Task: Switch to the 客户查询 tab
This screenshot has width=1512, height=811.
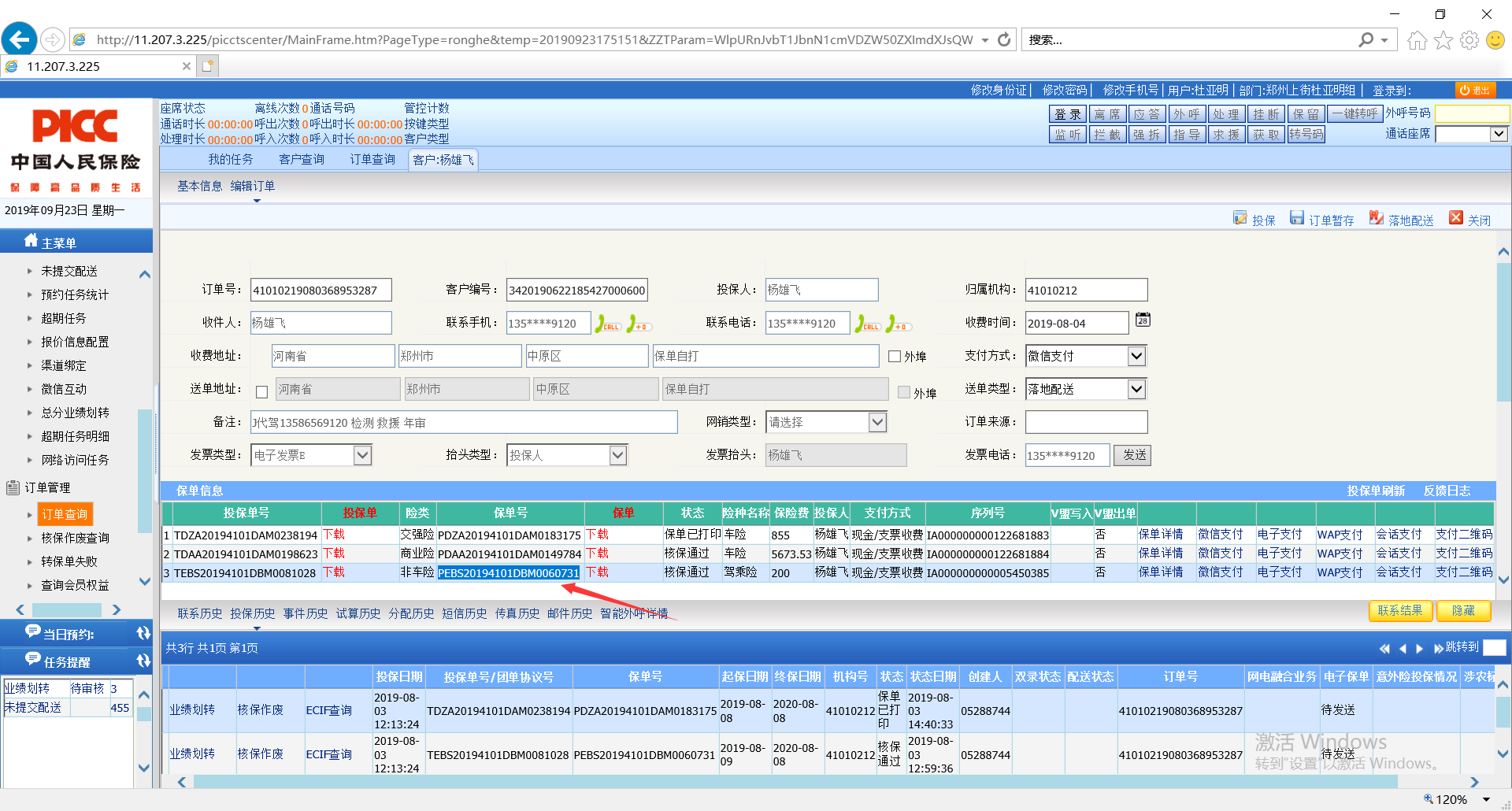Action: click(302, 160)
